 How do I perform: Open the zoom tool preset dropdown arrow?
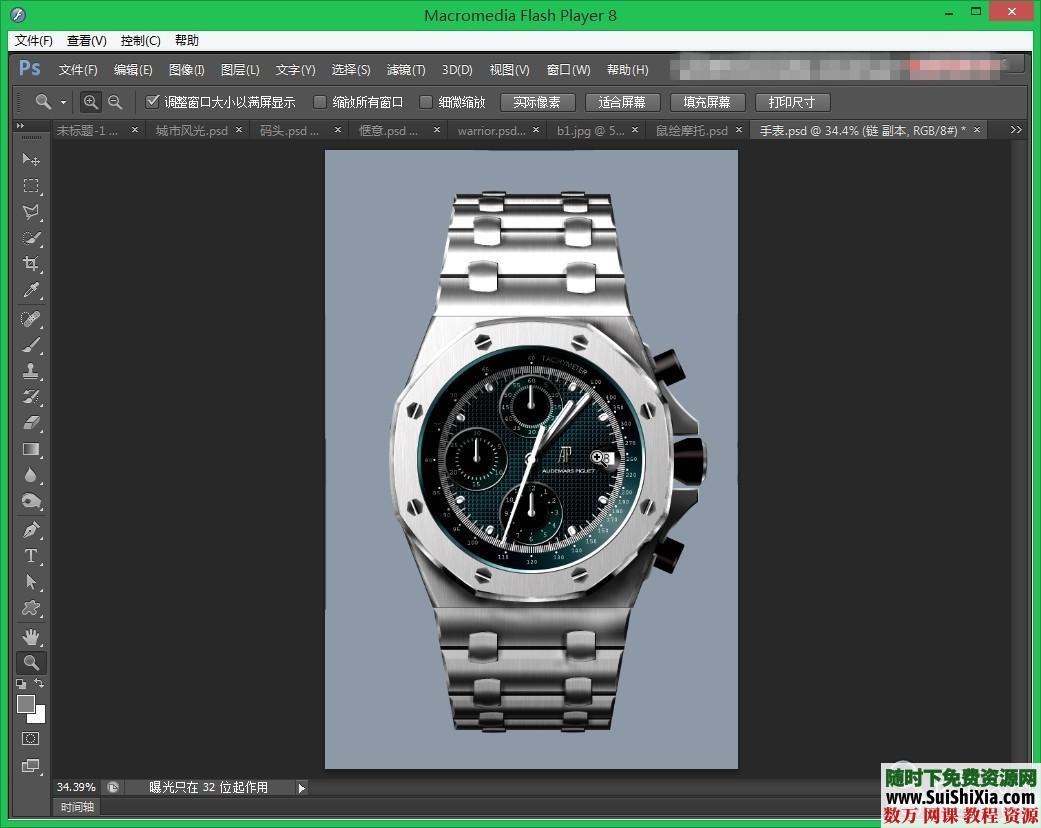tap(63, 101)
